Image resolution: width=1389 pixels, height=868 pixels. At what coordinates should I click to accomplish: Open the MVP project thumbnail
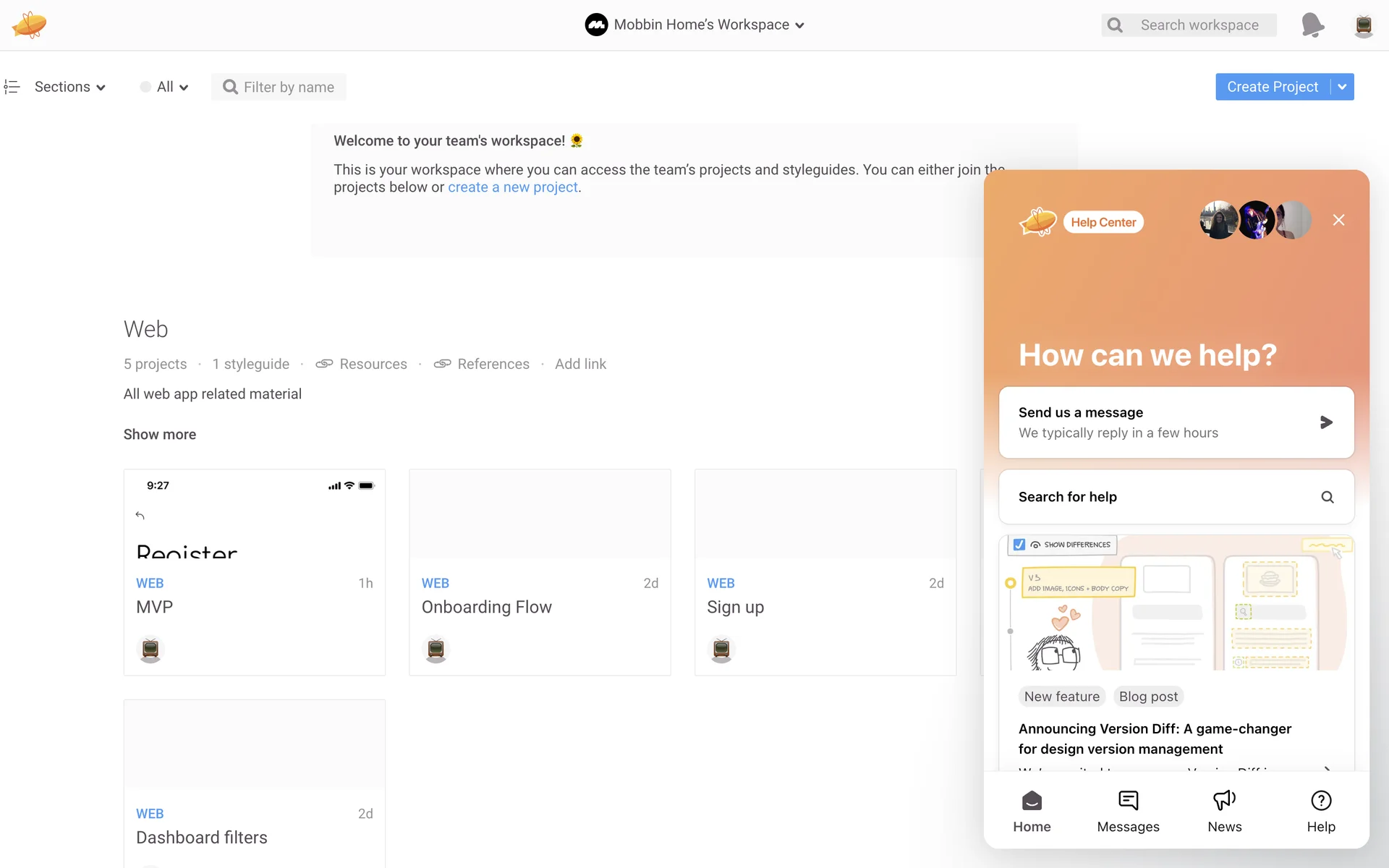click(254, 514)
